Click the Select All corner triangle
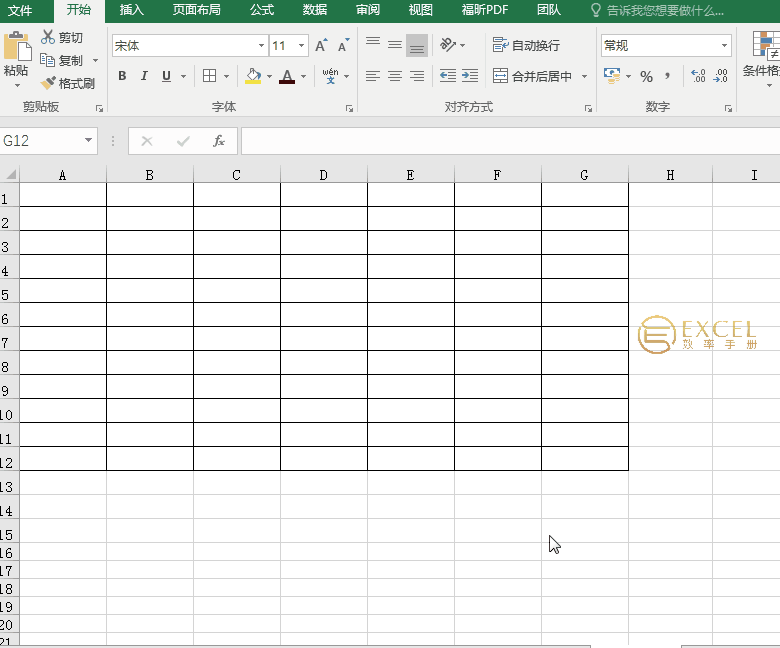This screenshot has height=648, width=780. point(10,175)
